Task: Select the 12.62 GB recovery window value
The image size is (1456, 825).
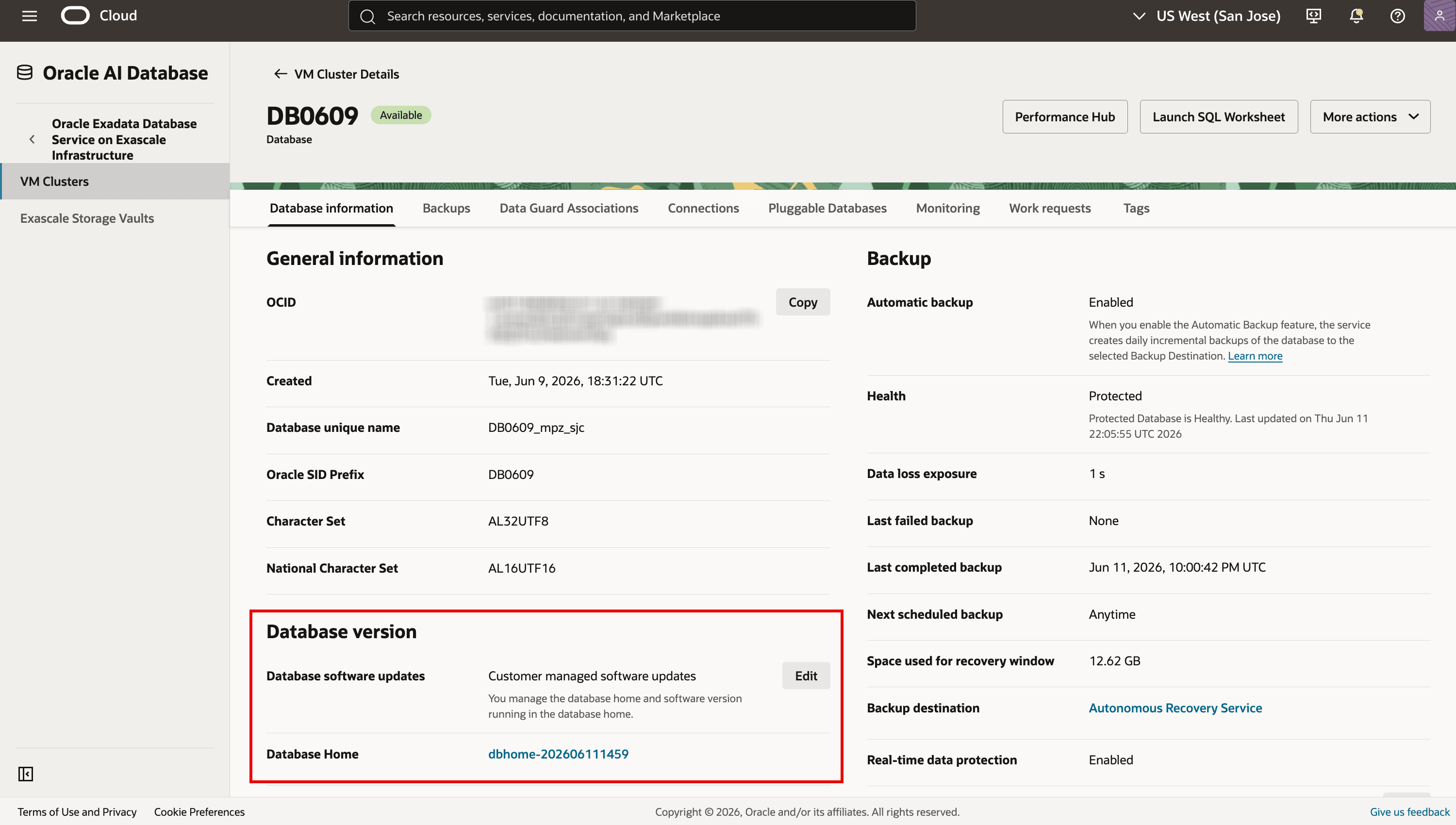Action: coord(1114,660)
